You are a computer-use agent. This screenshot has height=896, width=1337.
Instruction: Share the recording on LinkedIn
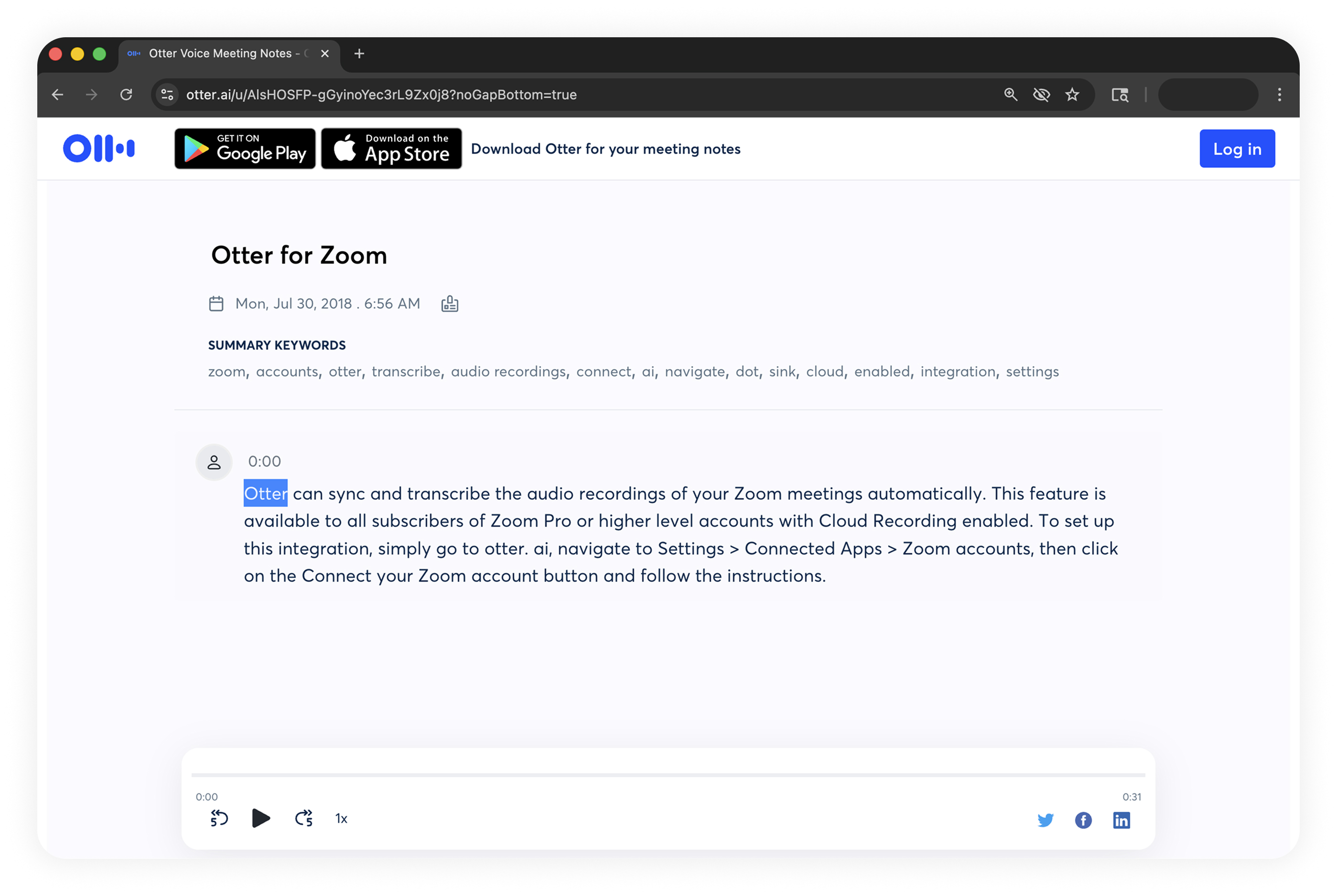point(1121,820)
